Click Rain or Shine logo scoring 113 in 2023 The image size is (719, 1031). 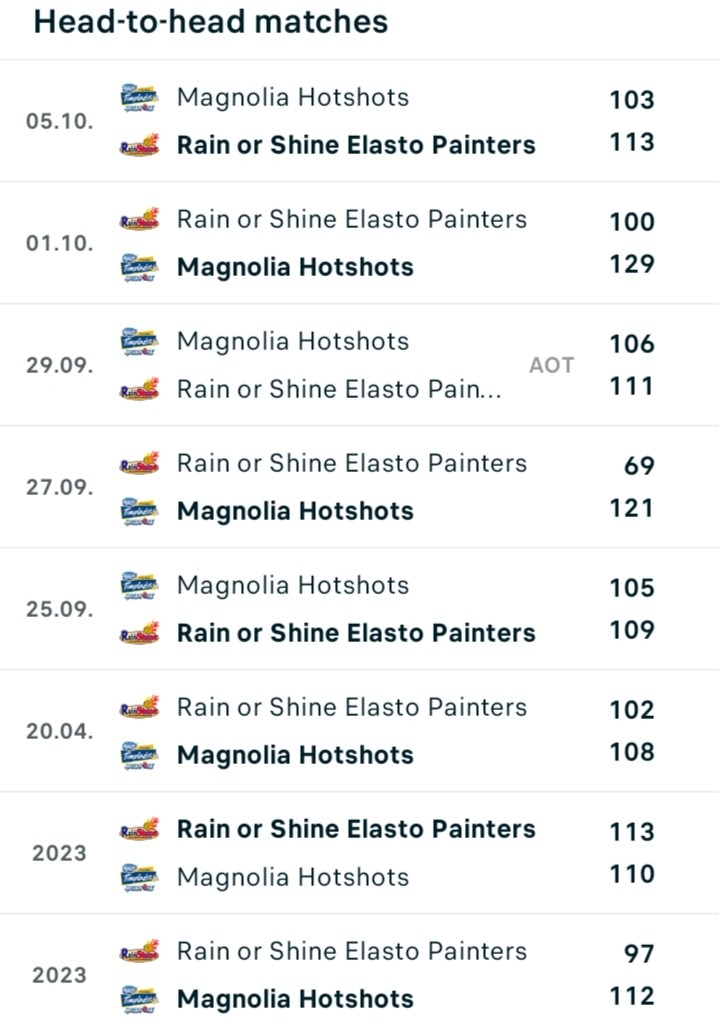[x=139, y=830]
